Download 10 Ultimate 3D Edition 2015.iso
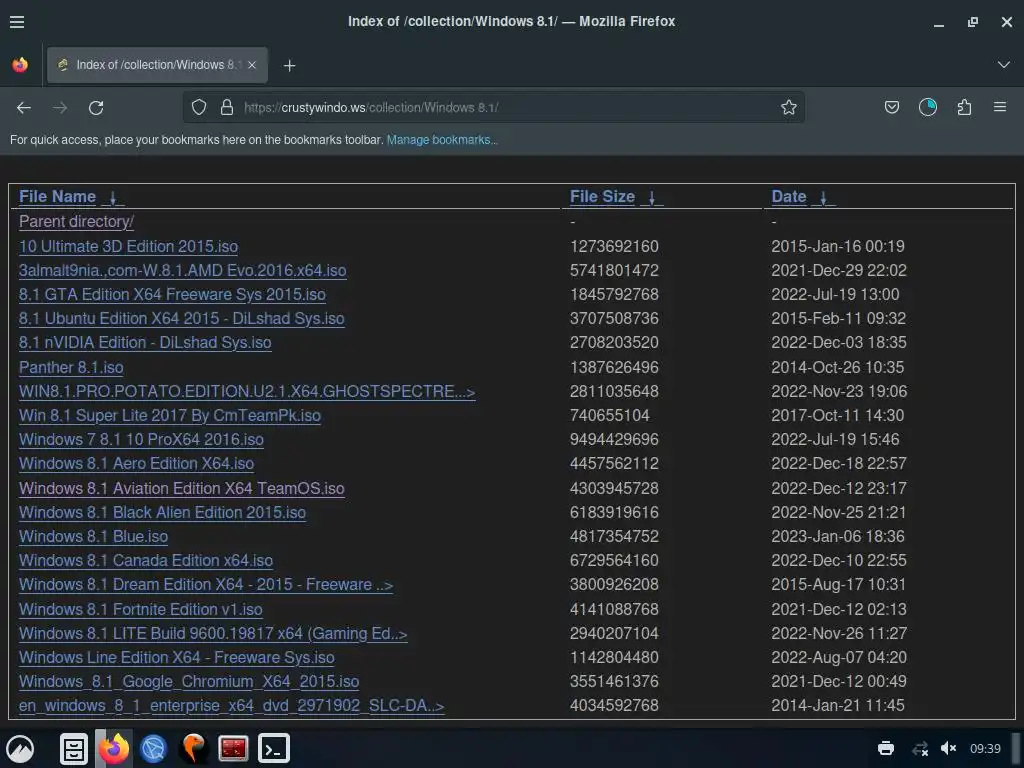The height and width of the screenshot is (768, 1024). pyautogui.click(x=129, y=246)
